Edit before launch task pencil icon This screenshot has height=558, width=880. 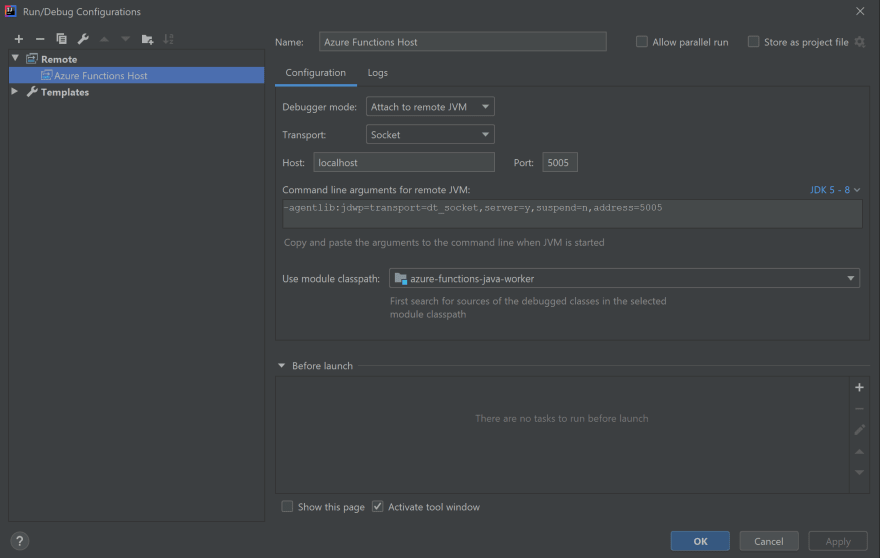pos(859,430)
